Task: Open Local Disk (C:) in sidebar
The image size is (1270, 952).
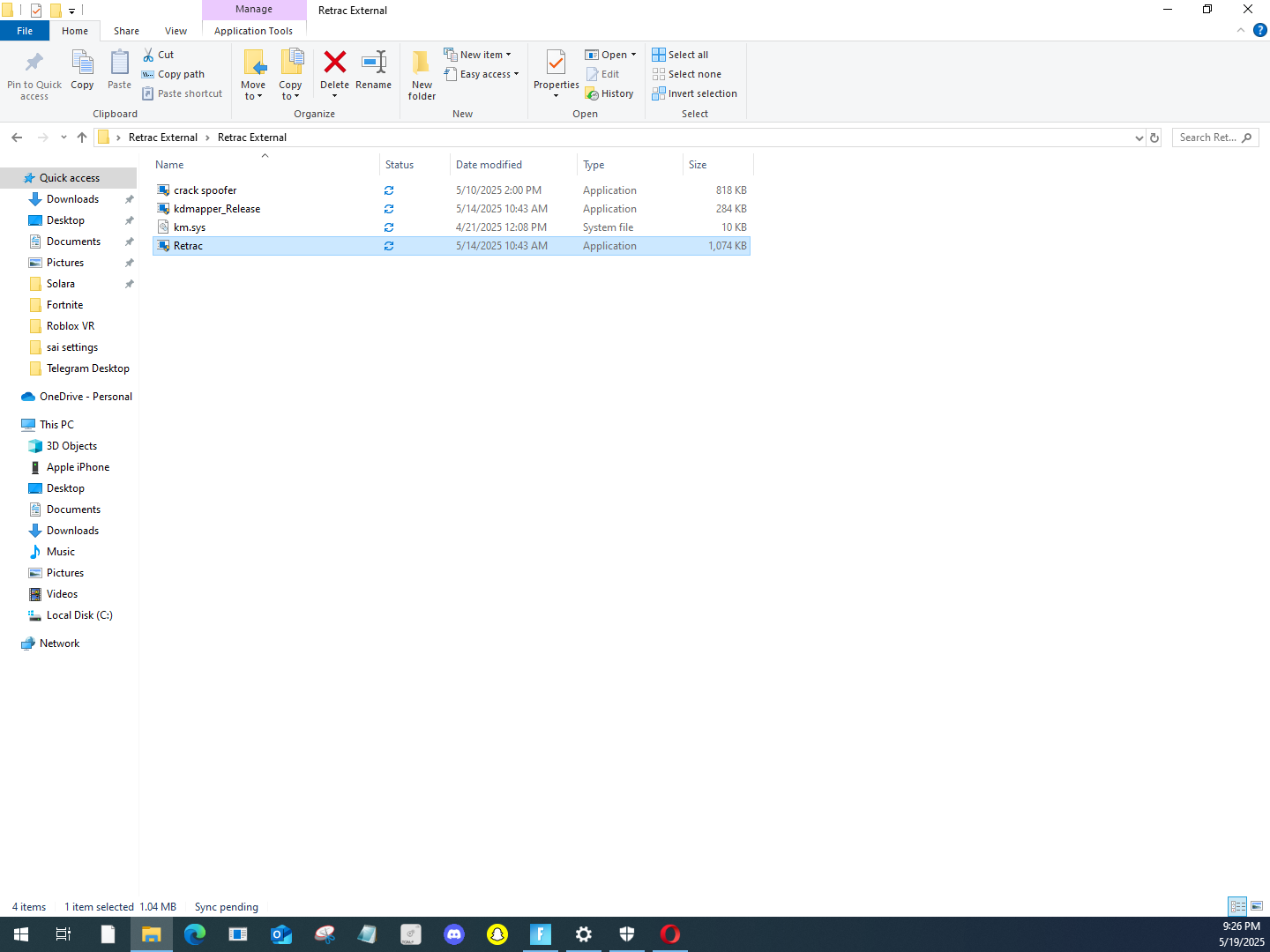Action: point(79,615)
